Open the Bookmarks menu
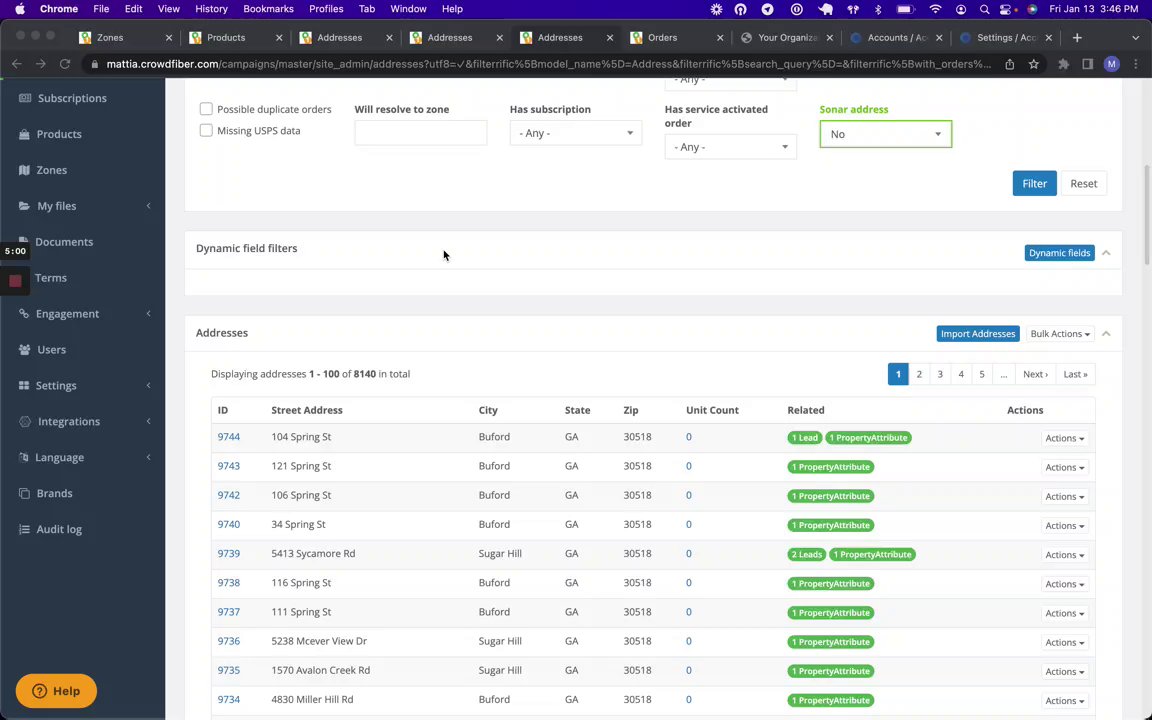The image size is (1152, 720). tap(268, 9)
